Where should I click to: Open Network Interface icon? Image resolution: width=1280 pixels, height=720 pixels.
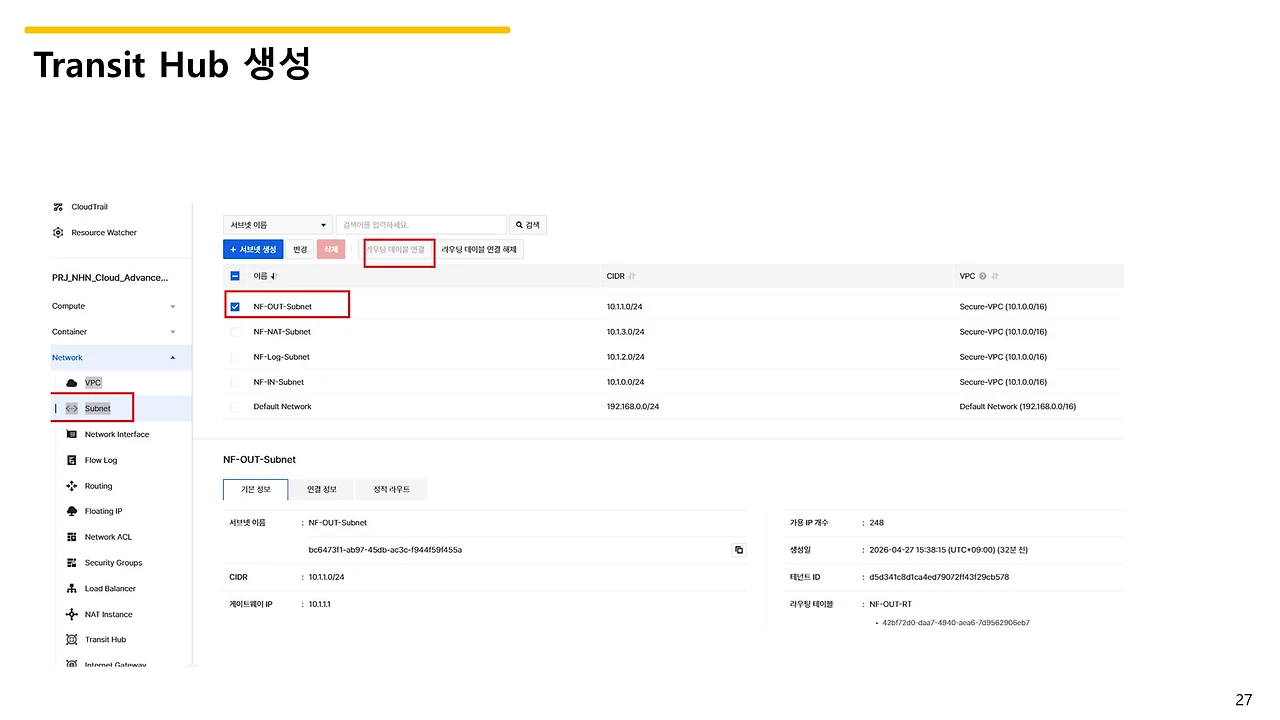point(71,434)
